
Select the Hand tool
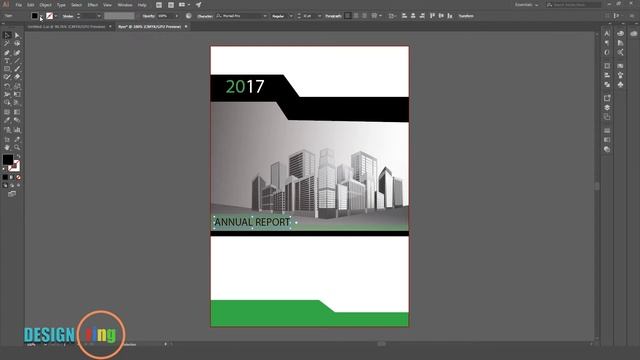point(7,147)
